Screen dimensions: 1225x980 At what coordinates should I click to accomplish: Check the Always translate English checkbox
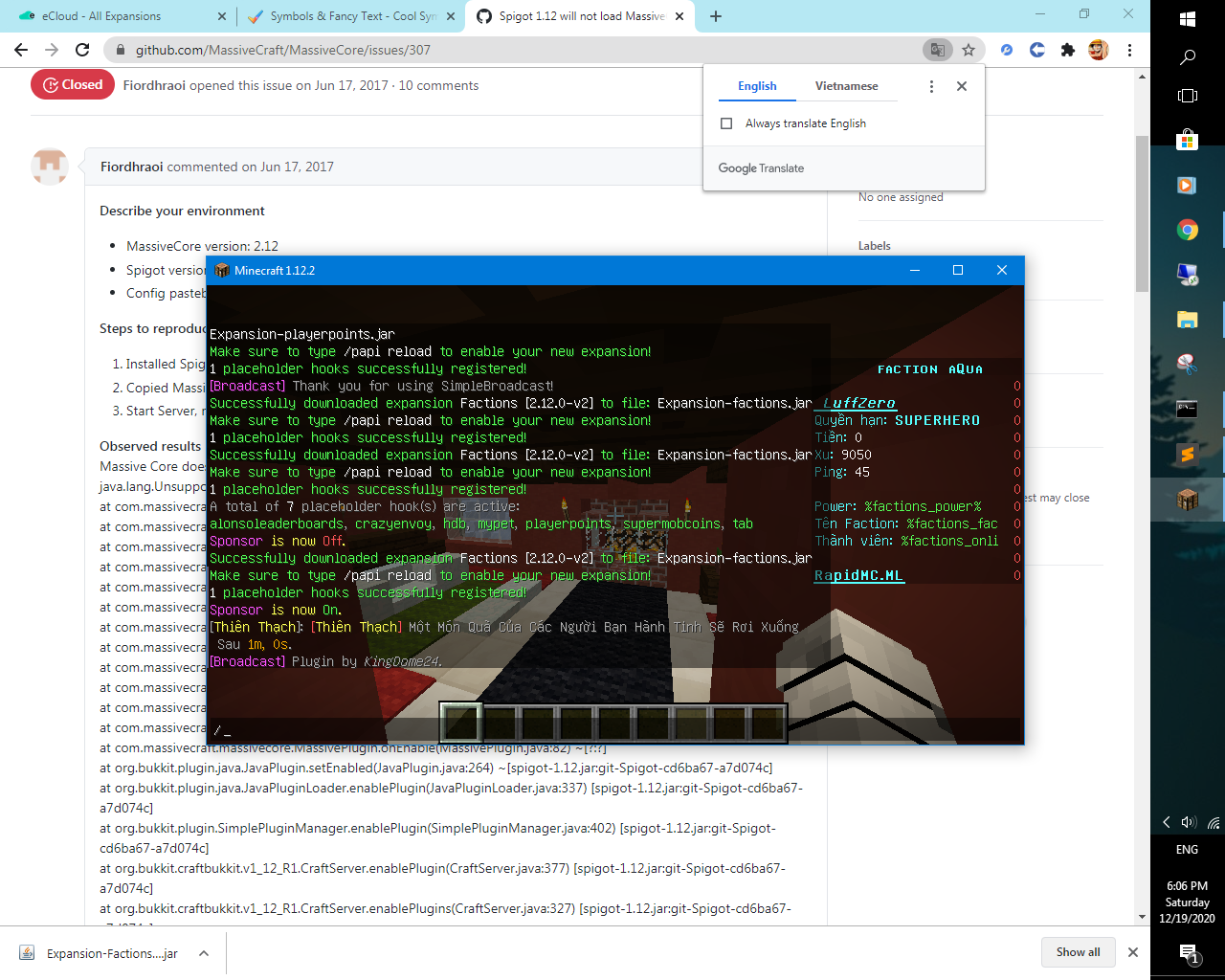(x=726, y=123)
